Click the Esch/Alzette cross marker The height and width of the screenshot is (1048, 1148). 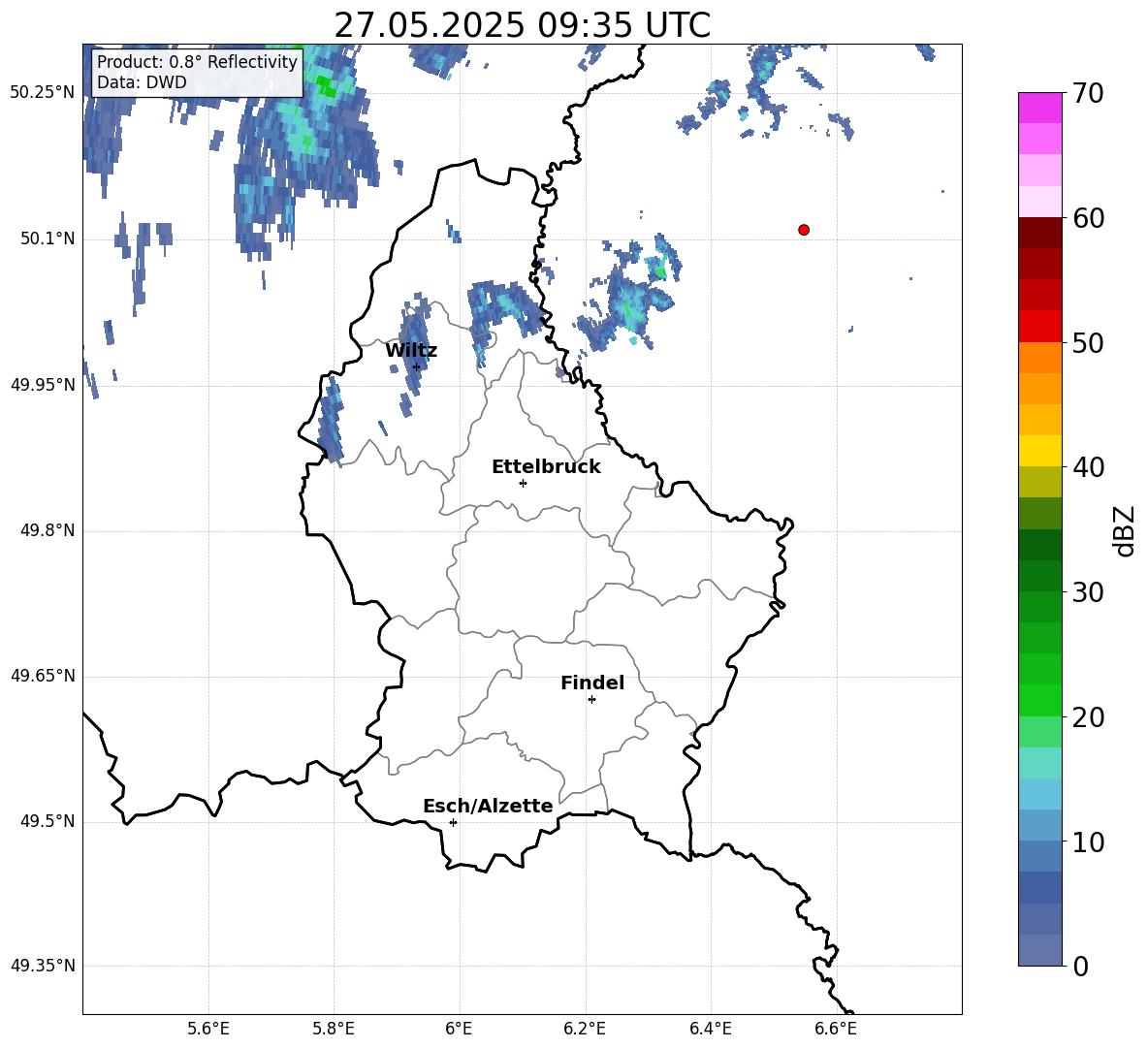click(x=453, y=822)
